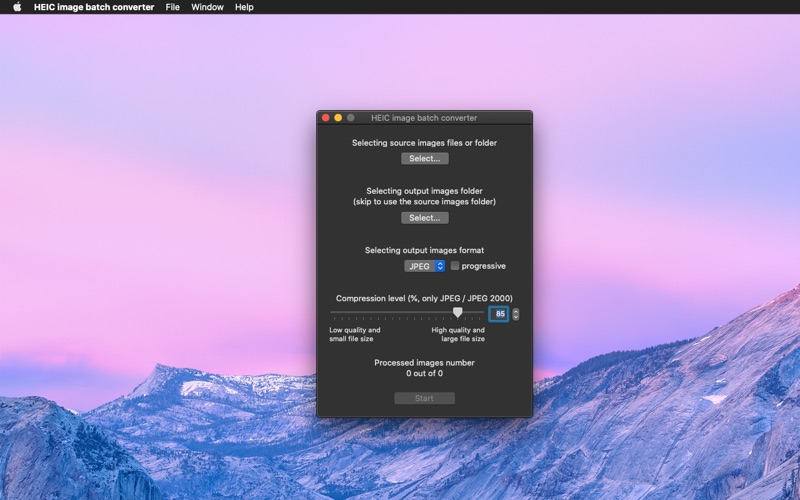Open the Help menu

[244, 7]
